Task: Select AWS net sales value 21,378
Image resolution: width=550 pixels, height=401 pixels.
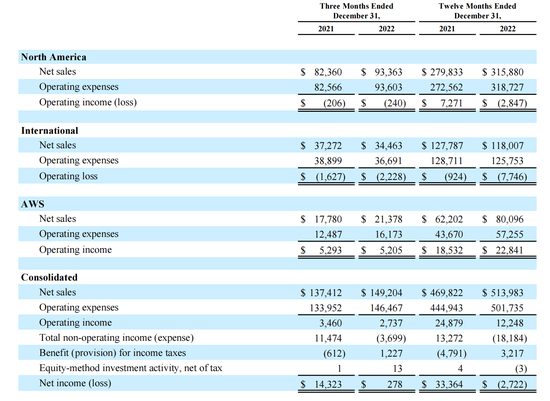Action: (x=388, y=219)
